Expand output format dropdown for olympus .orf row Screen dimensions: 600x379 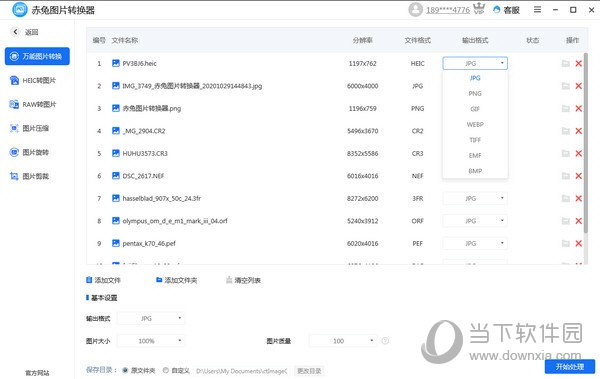click(x=475, y=221)
